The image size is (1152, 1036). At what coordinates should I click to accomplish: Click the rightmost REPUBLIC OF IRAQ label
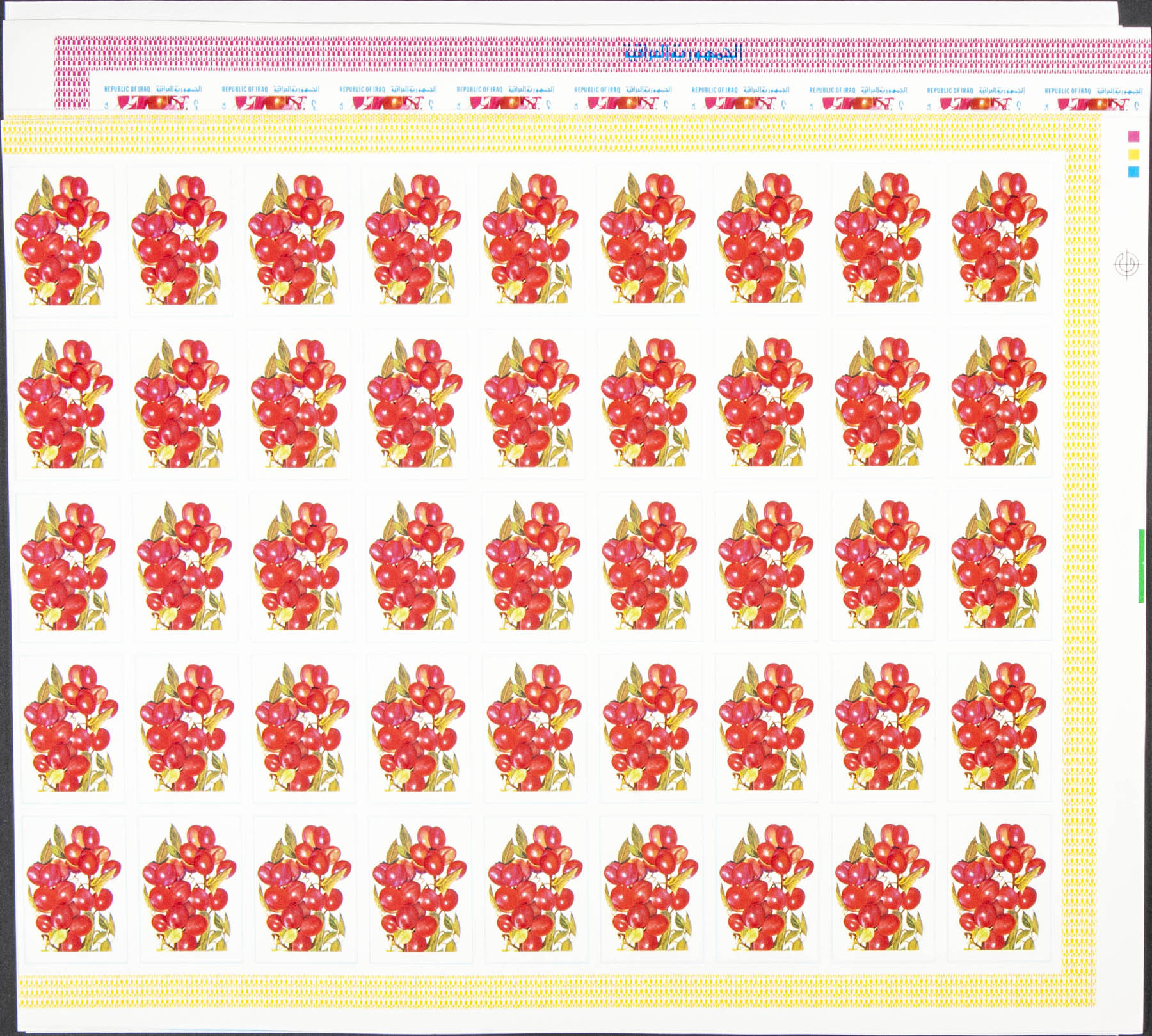click(x=1068, y=91)
